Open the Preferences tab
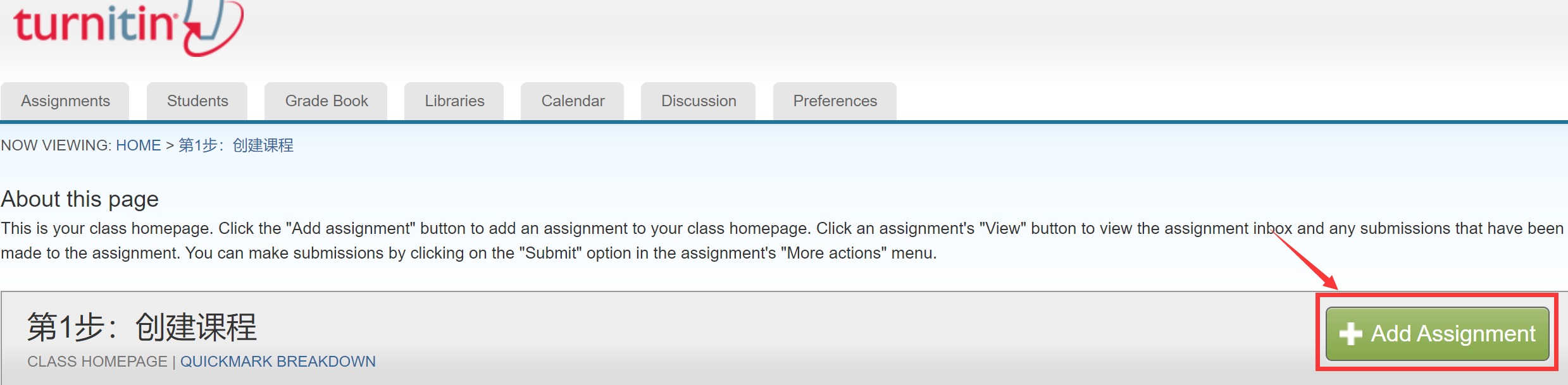This screenshot has width=1568, height=385. 835,101
